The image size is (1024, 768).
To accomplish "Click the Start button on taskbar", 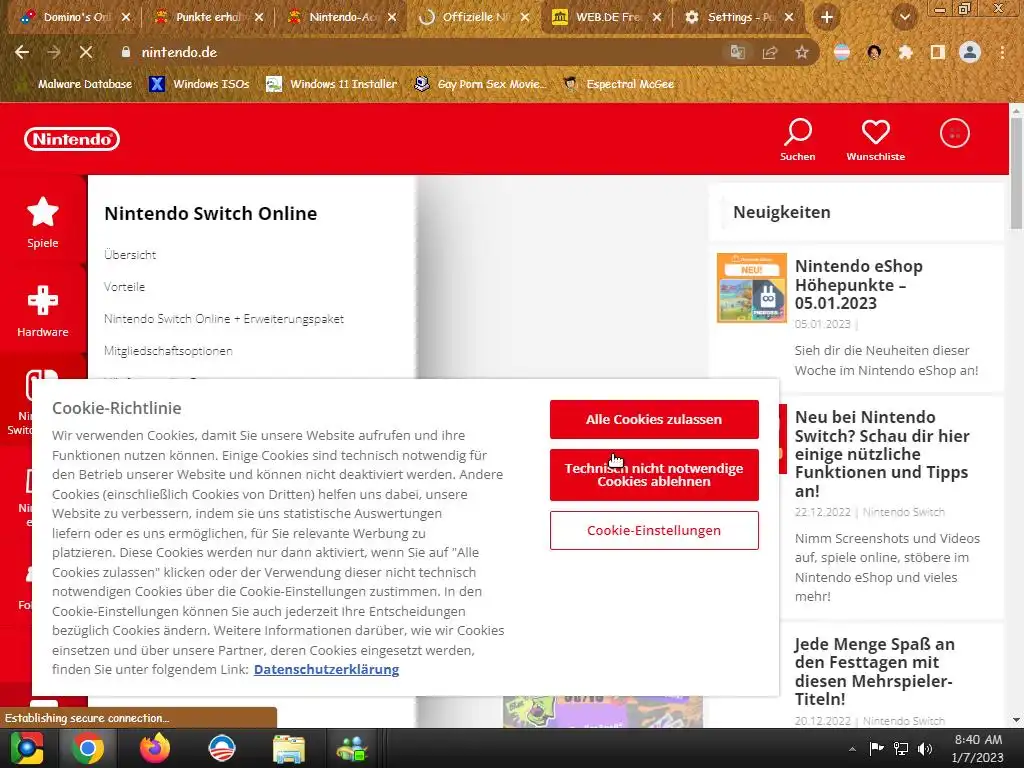I will pyautogui.click(x=26, y=748).
